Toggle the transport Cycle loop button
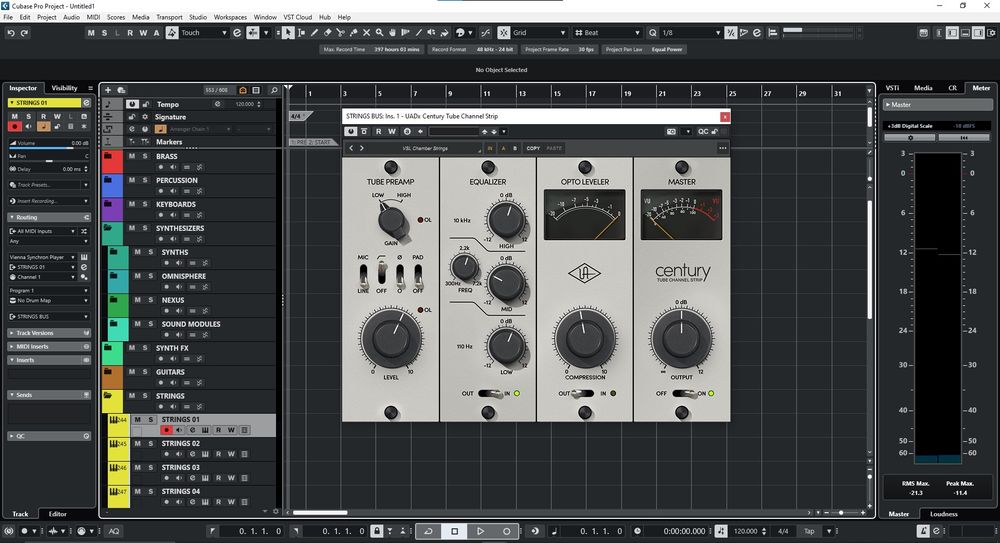Image resolution: width=1000 pixels, height=543 pixels. [x=428, y=531]
